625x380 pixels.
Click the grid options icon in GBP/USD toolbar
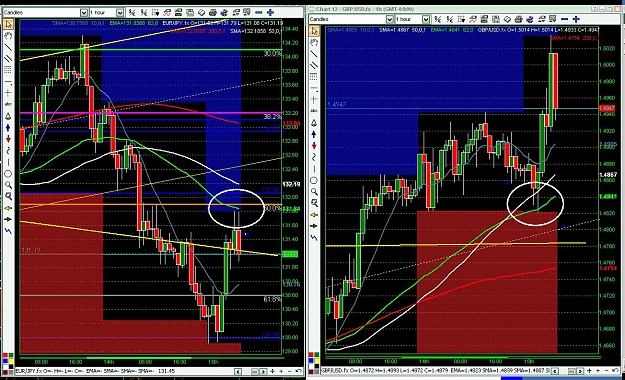(x=461, y=19)
